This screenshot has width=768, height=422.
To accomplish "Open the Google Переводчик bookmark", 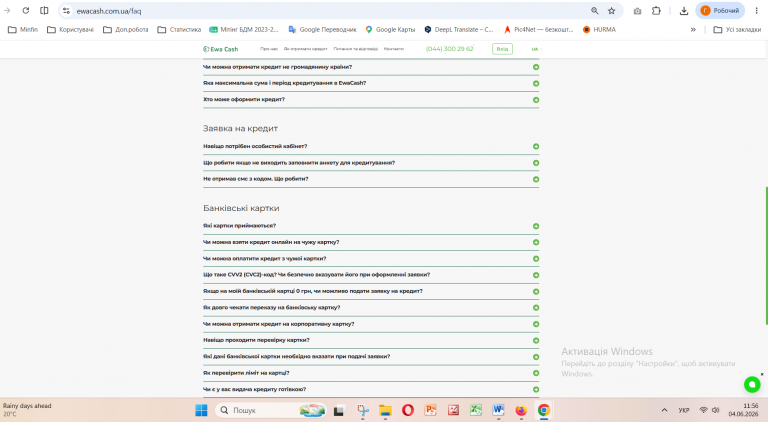I will click(322, 30).
